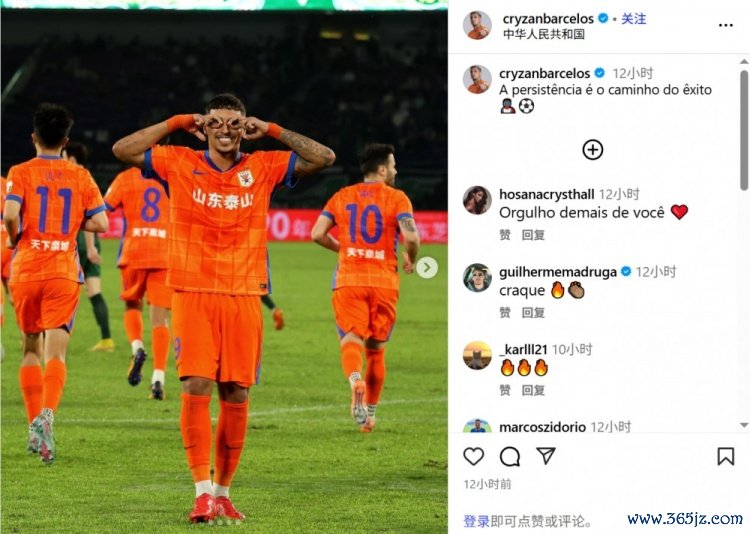Reply to hosanacrysthall's comment via 回复

[x=533, y=235]
